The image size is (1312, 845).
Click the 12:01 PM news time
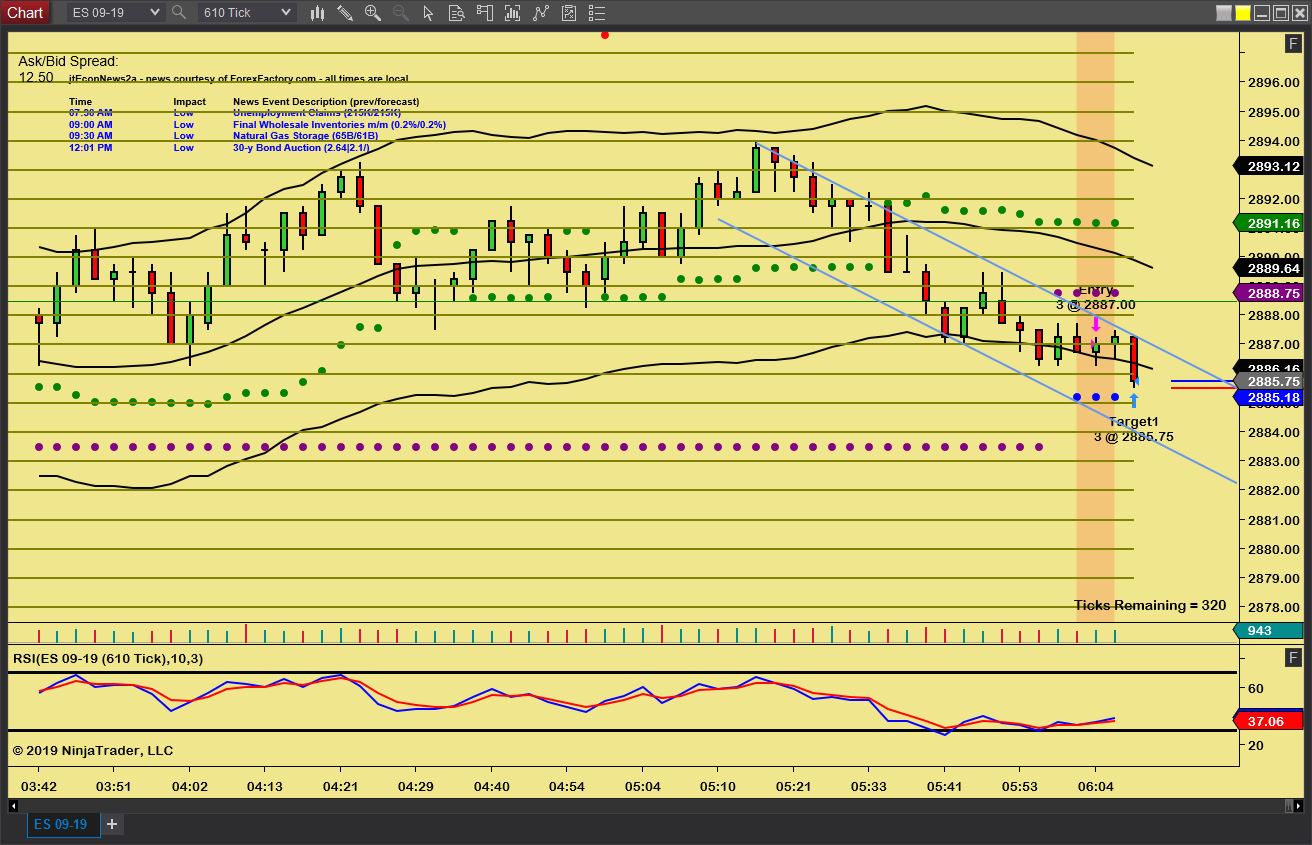[90, 148]
